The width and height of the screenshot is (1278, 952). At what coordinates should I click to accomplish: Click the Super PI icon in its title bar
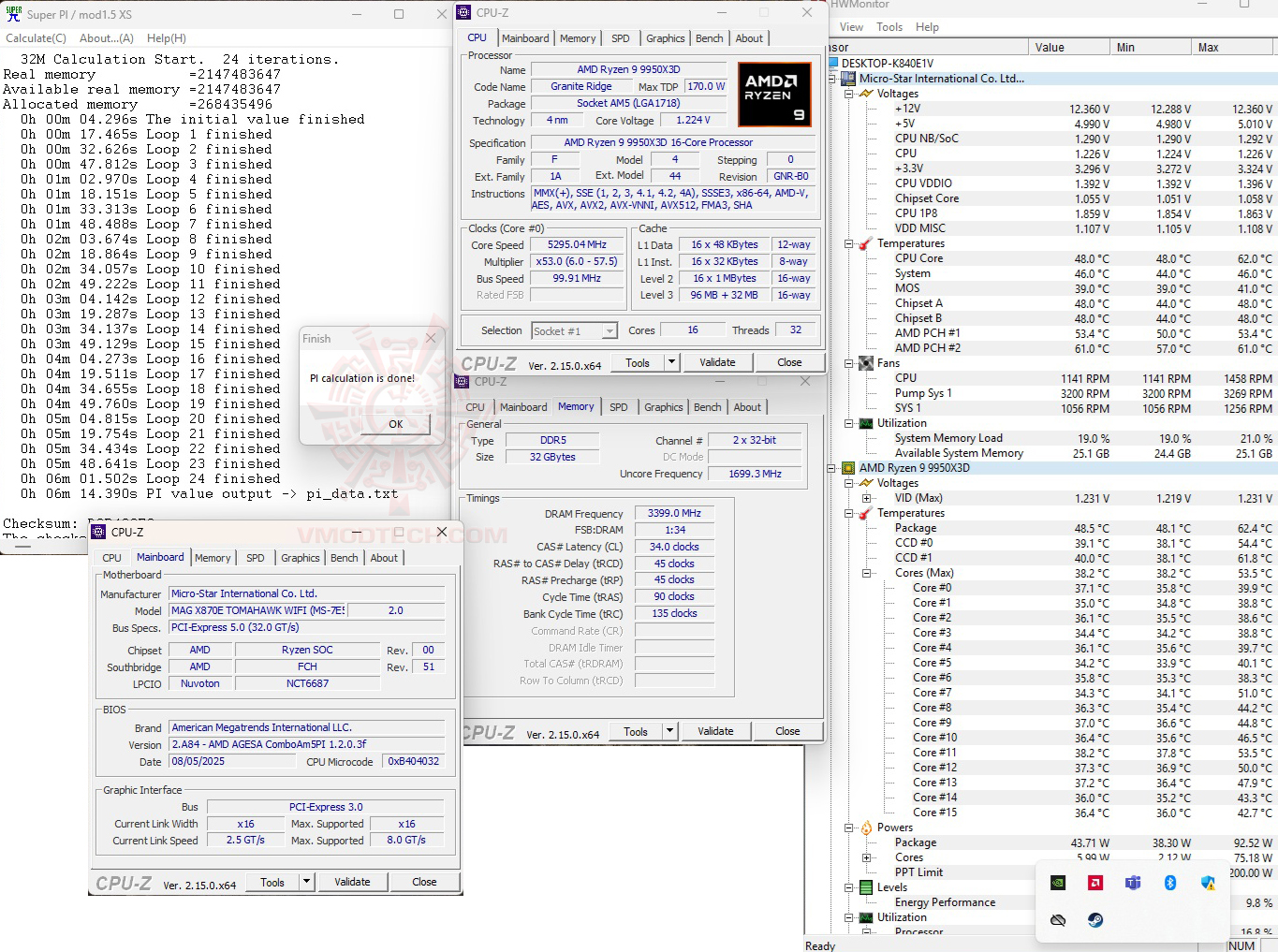click(12, 13)
